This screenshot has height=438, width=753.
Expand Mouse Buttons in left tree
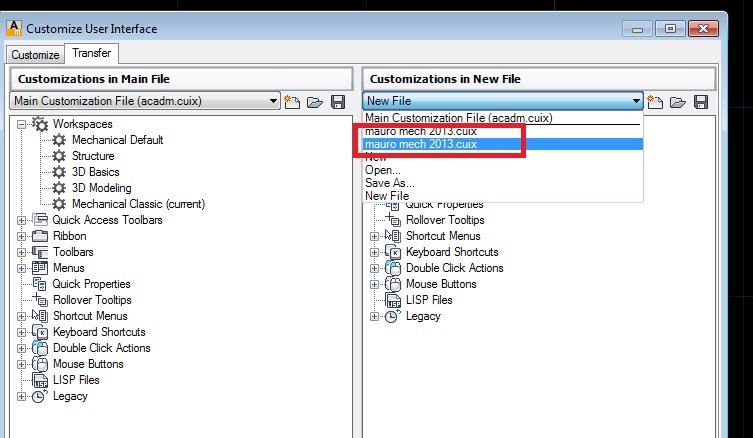(x=21, y=365)
